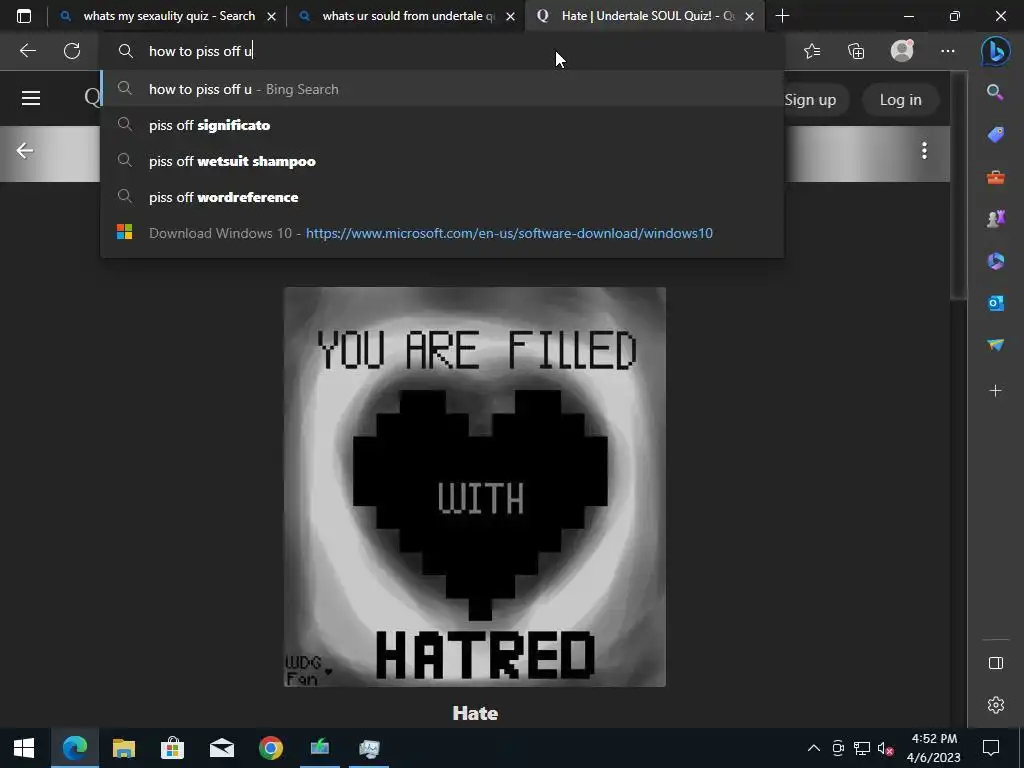Open File Explorer from taskbar
The width and height of the screenshot is (1024, 768).
point(123,748)
